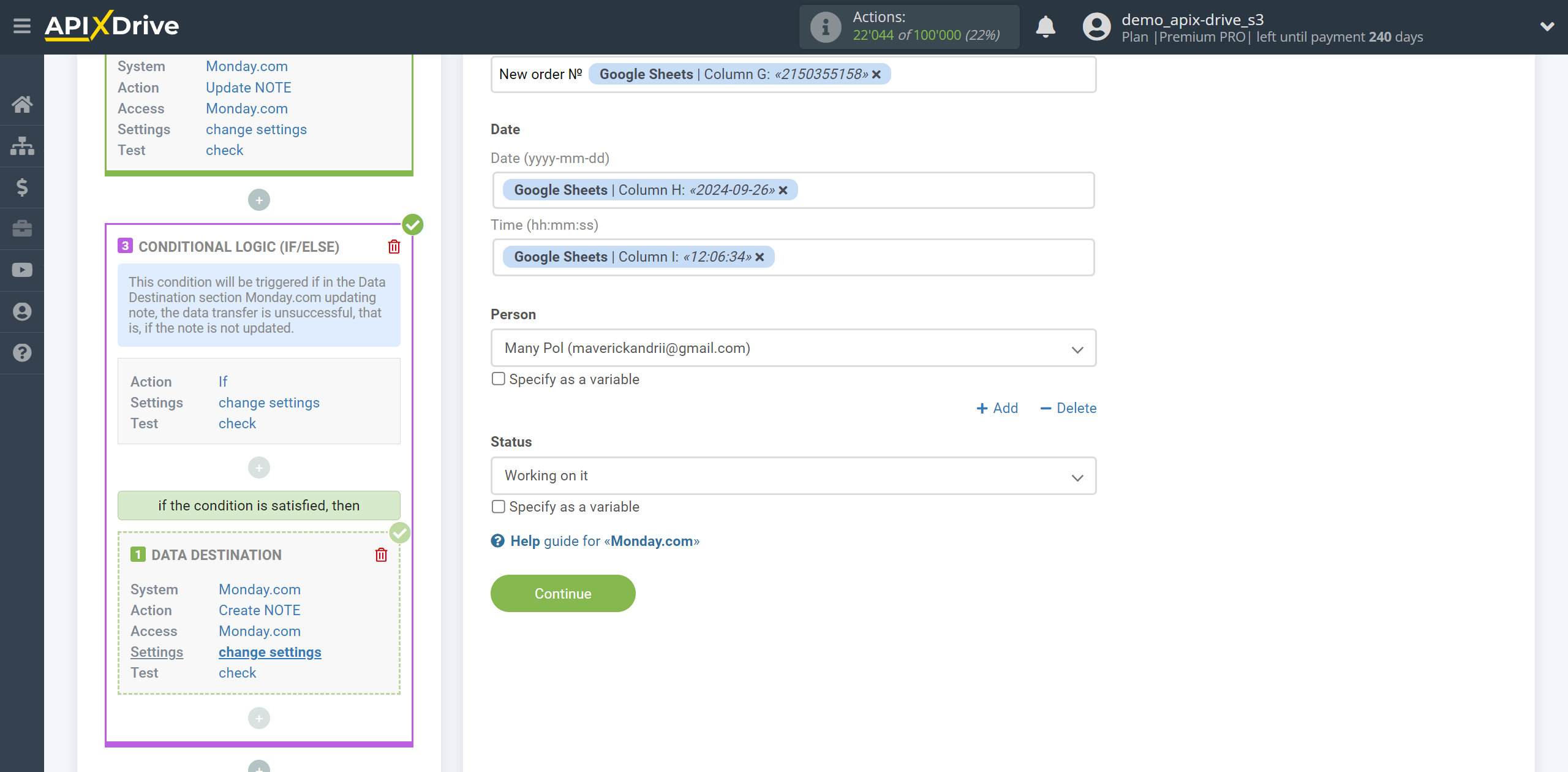Click 'check' test link in Data Destination block
This screenshot has width=1568, height=772.
pos(237,672)
